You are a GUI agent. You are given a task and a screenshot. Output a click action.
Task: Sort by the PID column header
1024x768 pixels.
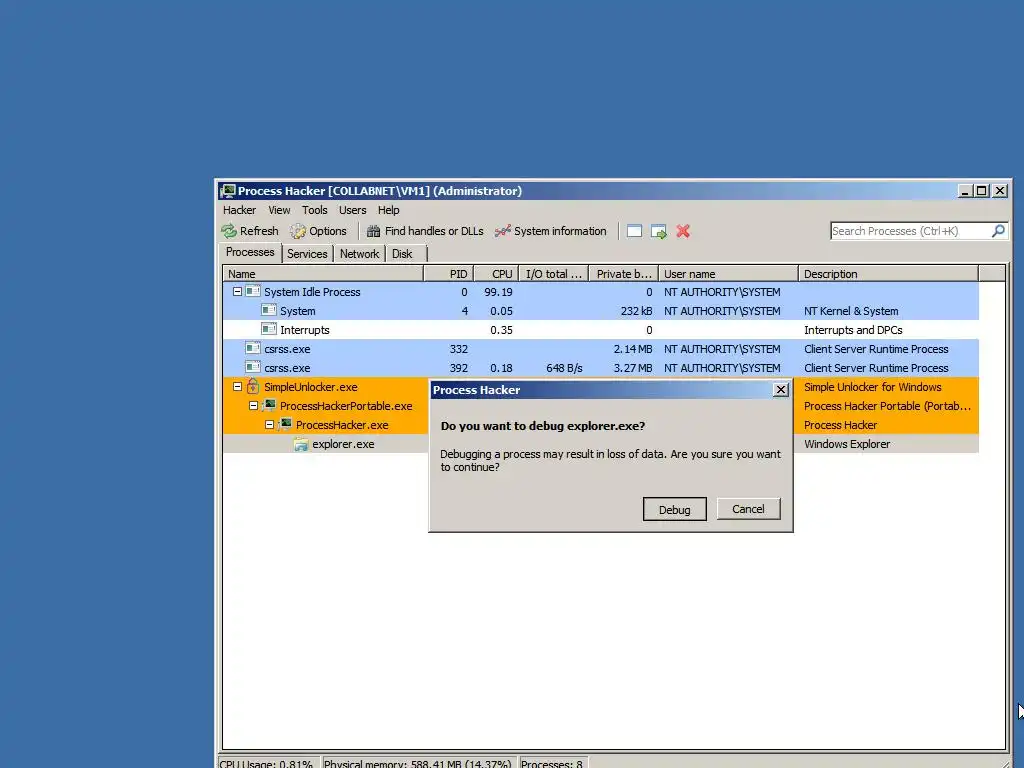(x=449, y=274)
